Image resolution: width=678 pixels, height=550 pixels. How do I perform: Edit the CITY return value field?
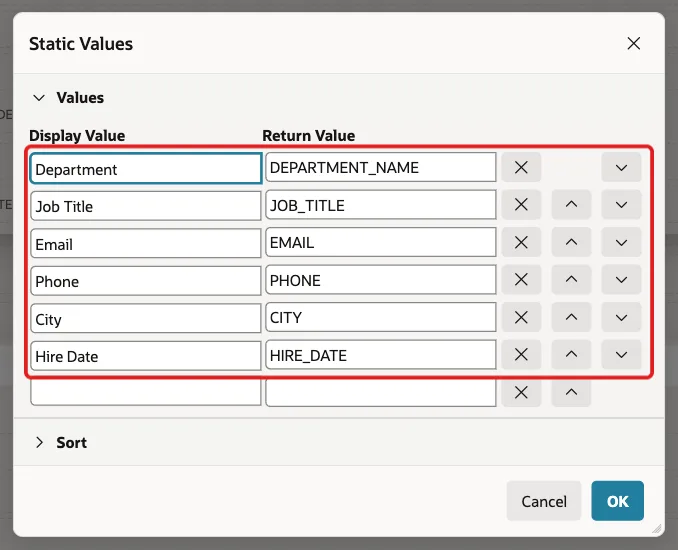(x=381, y=317)
